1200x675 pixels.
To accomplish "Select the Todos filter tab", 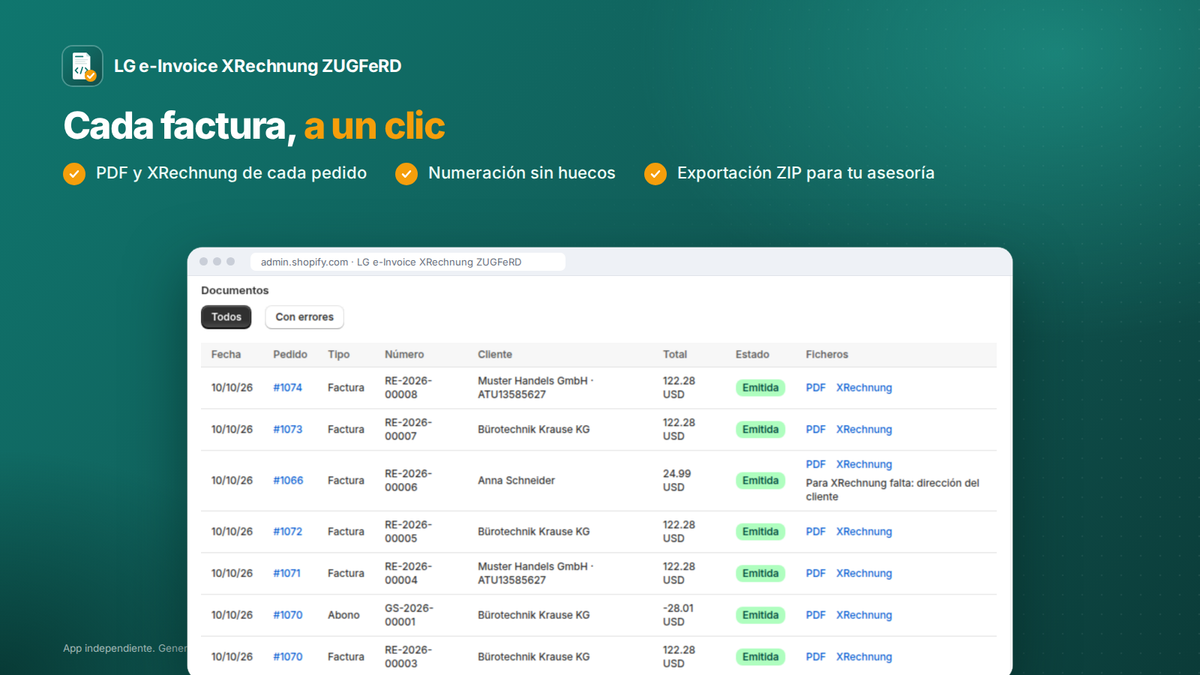I will click(226, 317).
